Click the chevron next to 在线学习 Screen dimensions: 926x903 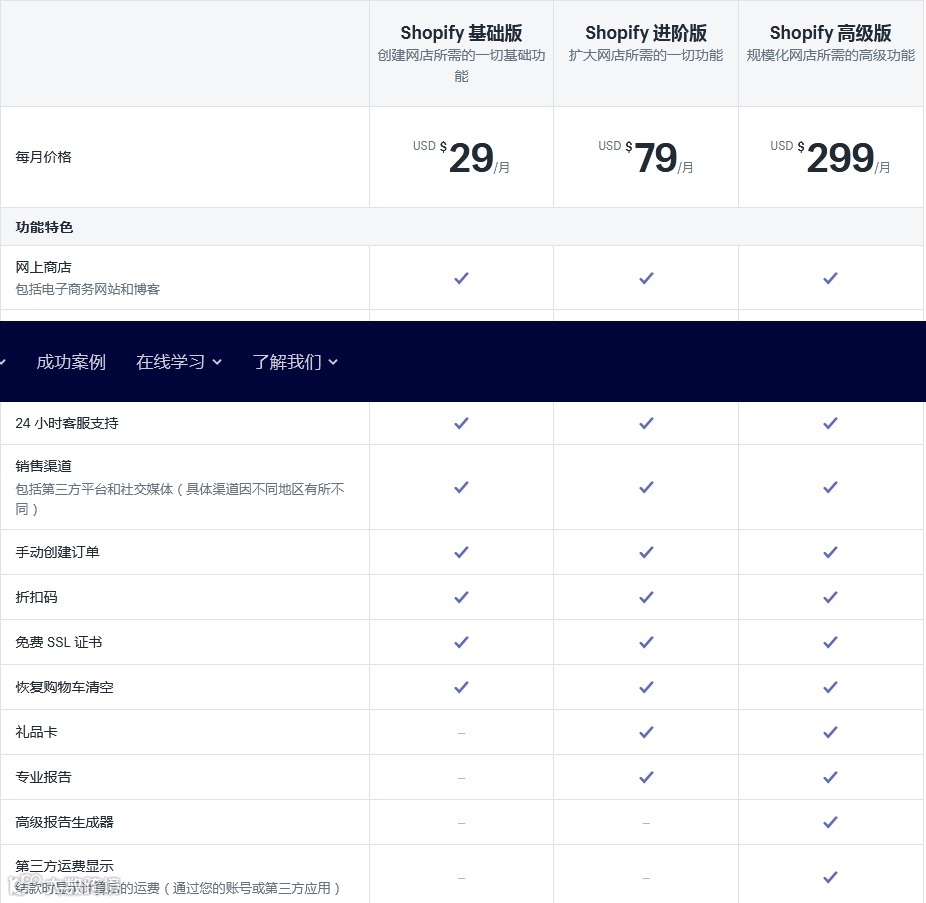click(x=217, y=362)
